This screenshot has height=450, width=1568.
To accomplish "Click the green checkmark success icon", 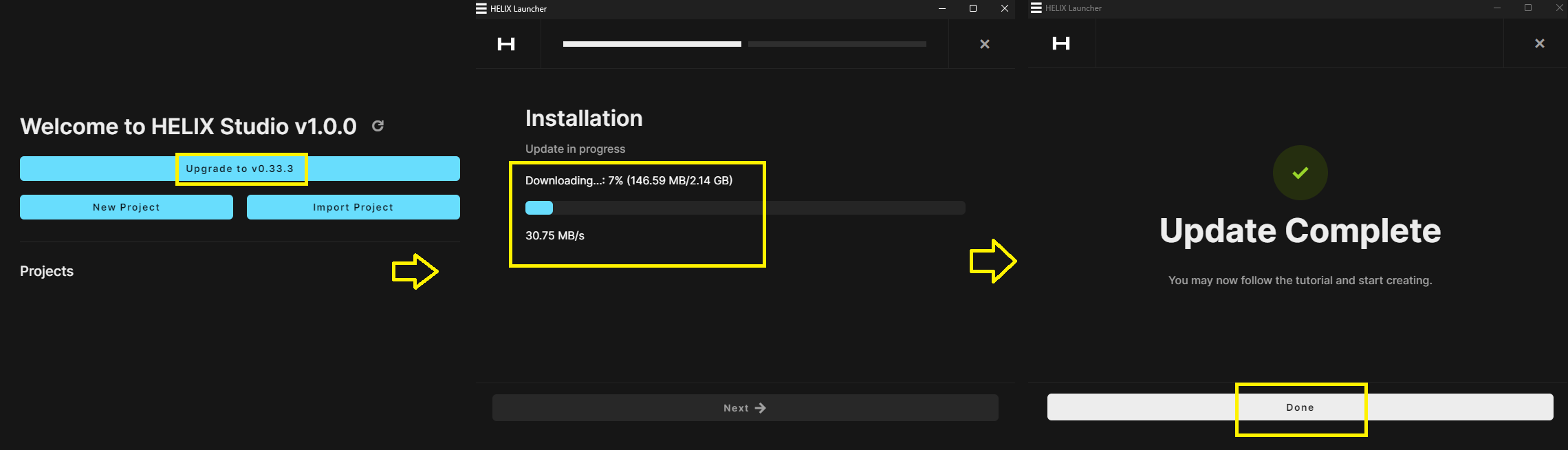I will (x=1300, y=173).
